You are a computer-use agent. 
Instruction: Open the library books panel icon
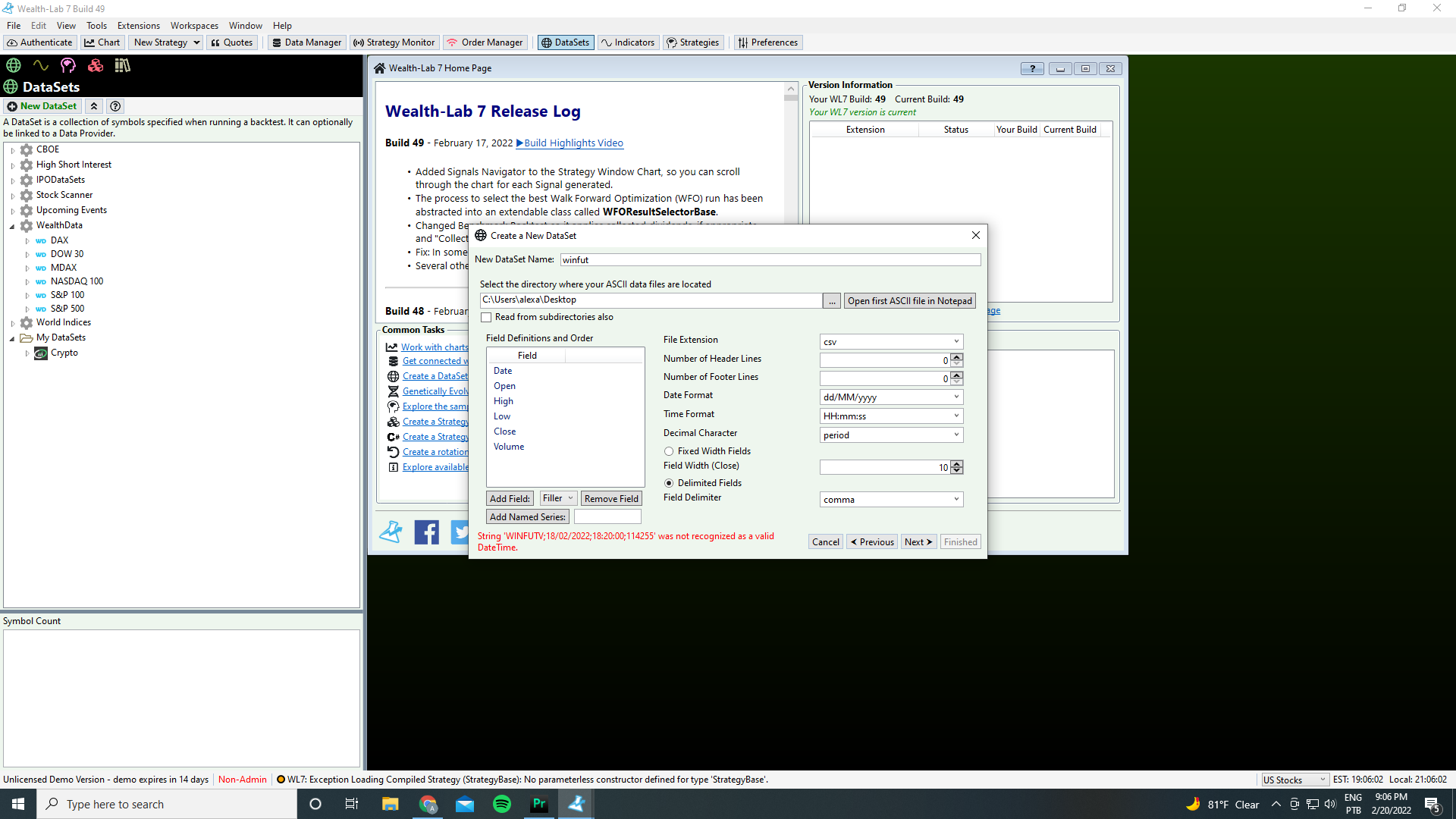click(x=122, y=65)
